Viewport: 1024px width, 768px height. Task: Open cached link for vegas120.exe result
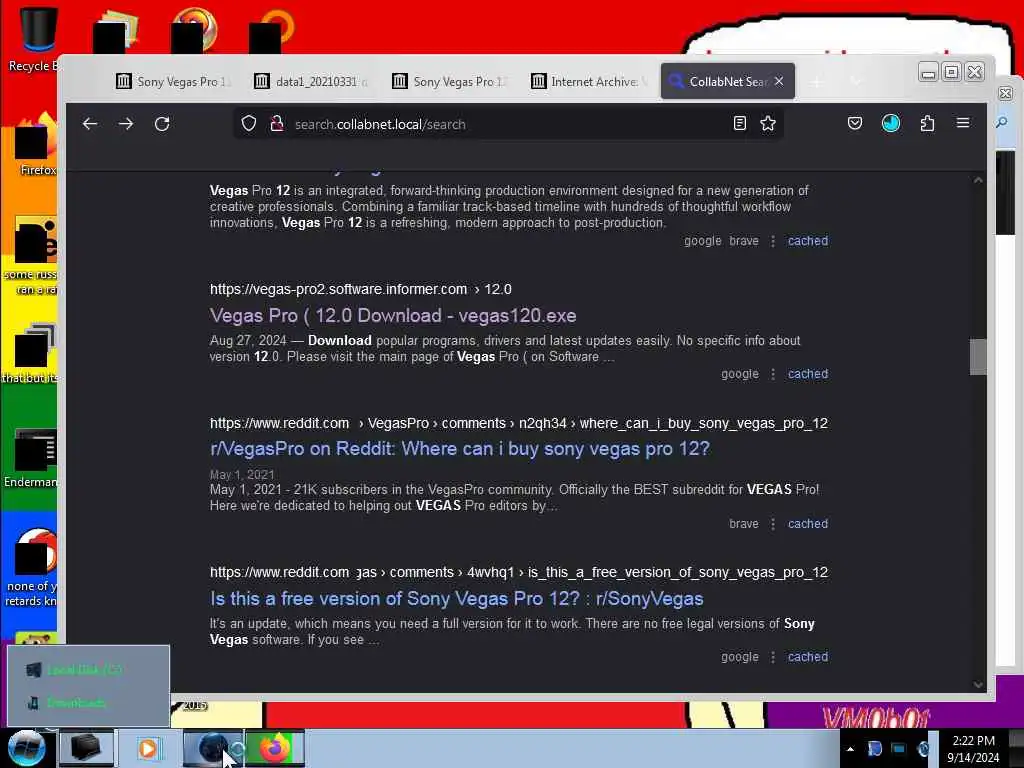pyautogui.click(x=808, y=374)
